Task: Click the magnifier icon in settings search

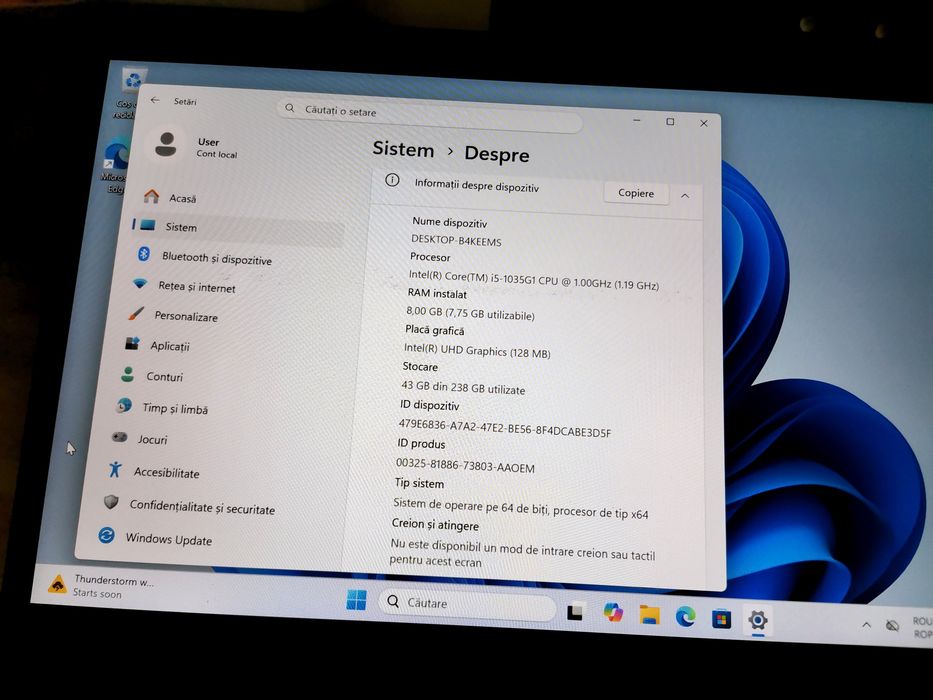Action: pyautogui.click(x=290, y=108)
